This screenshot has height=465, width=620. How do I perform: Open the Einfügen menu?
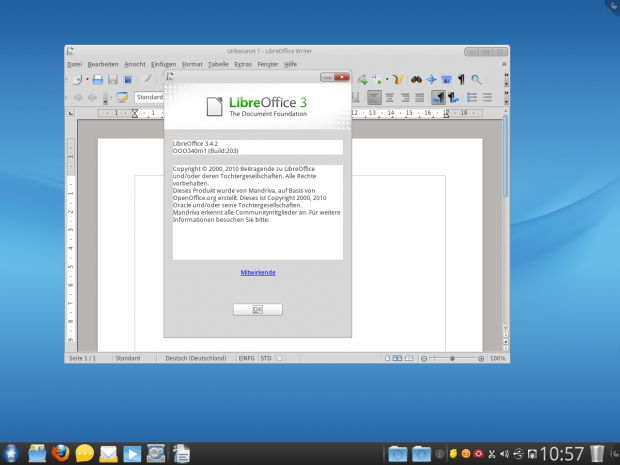pyautogui.click(x=163, y=64)
